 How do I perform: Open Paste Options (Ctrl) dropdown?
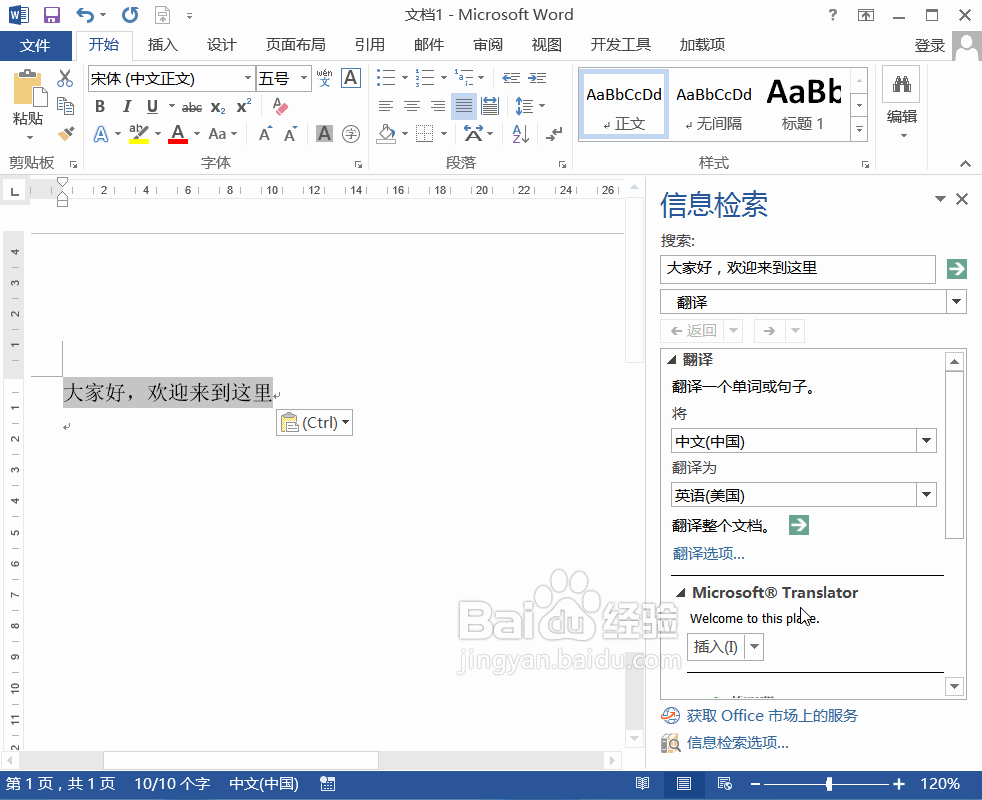click(x=314, y=423)
